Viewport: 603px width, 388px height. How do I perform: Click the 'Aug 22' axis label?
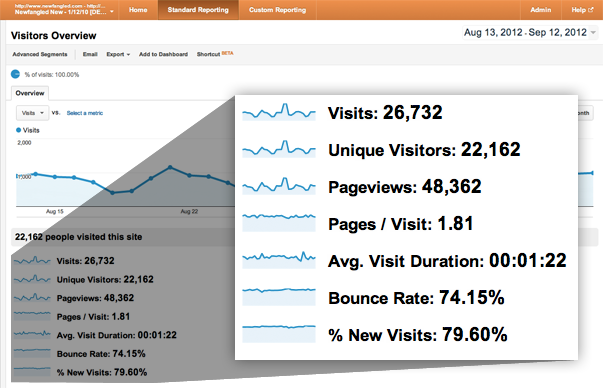[x=189, y=211]
